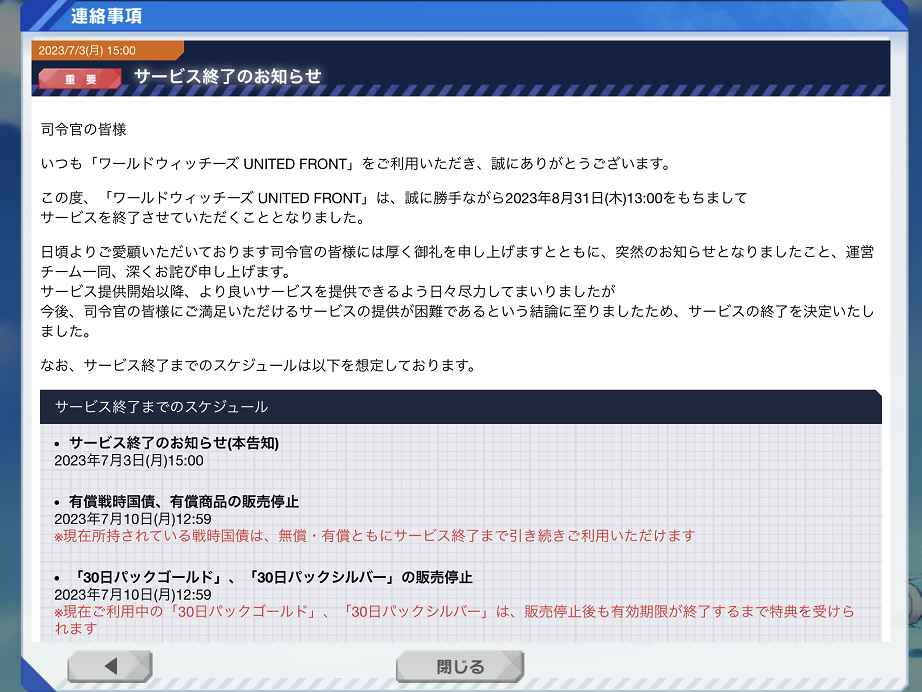Click the date 2023年7月3日(月)15:00
This screenshot has height=692, width=922.
(x=129, y=460)
